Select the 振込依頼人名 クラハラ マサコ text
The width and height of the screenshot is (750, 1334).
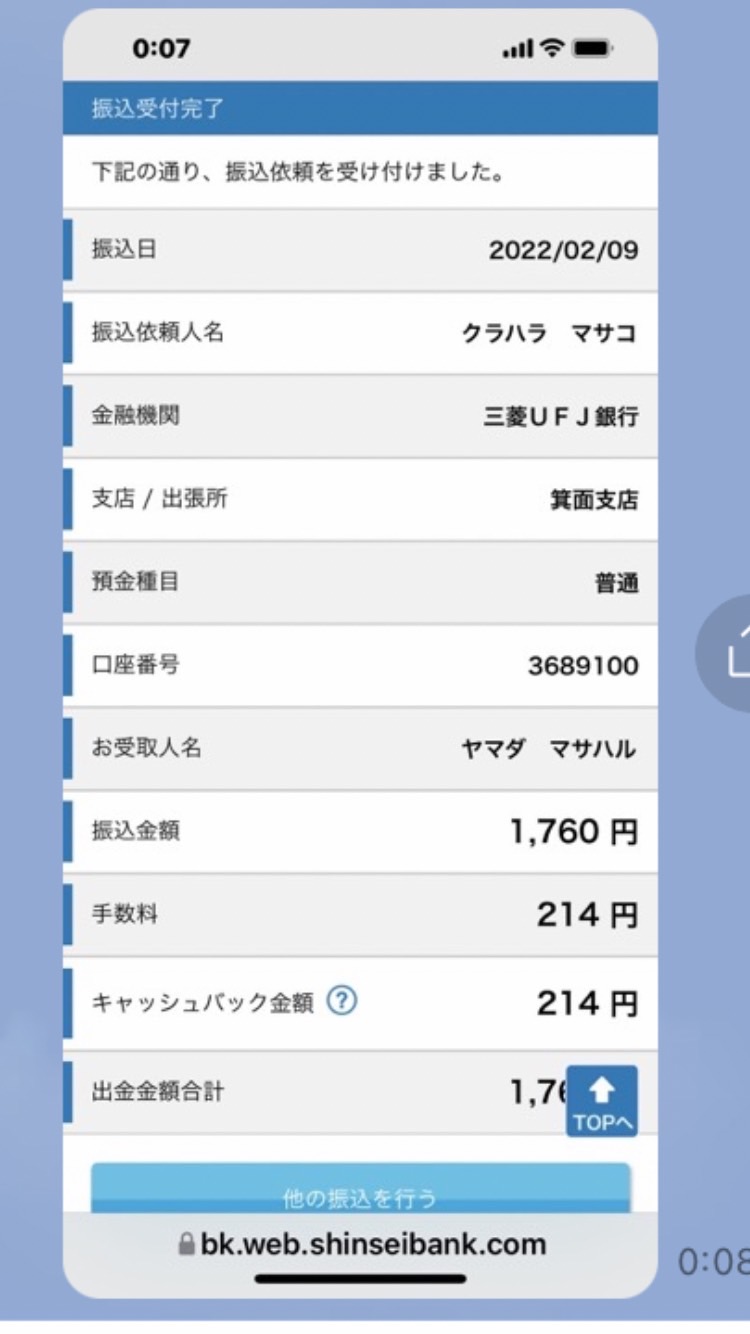pyautogui.click(x=548, y=333)
